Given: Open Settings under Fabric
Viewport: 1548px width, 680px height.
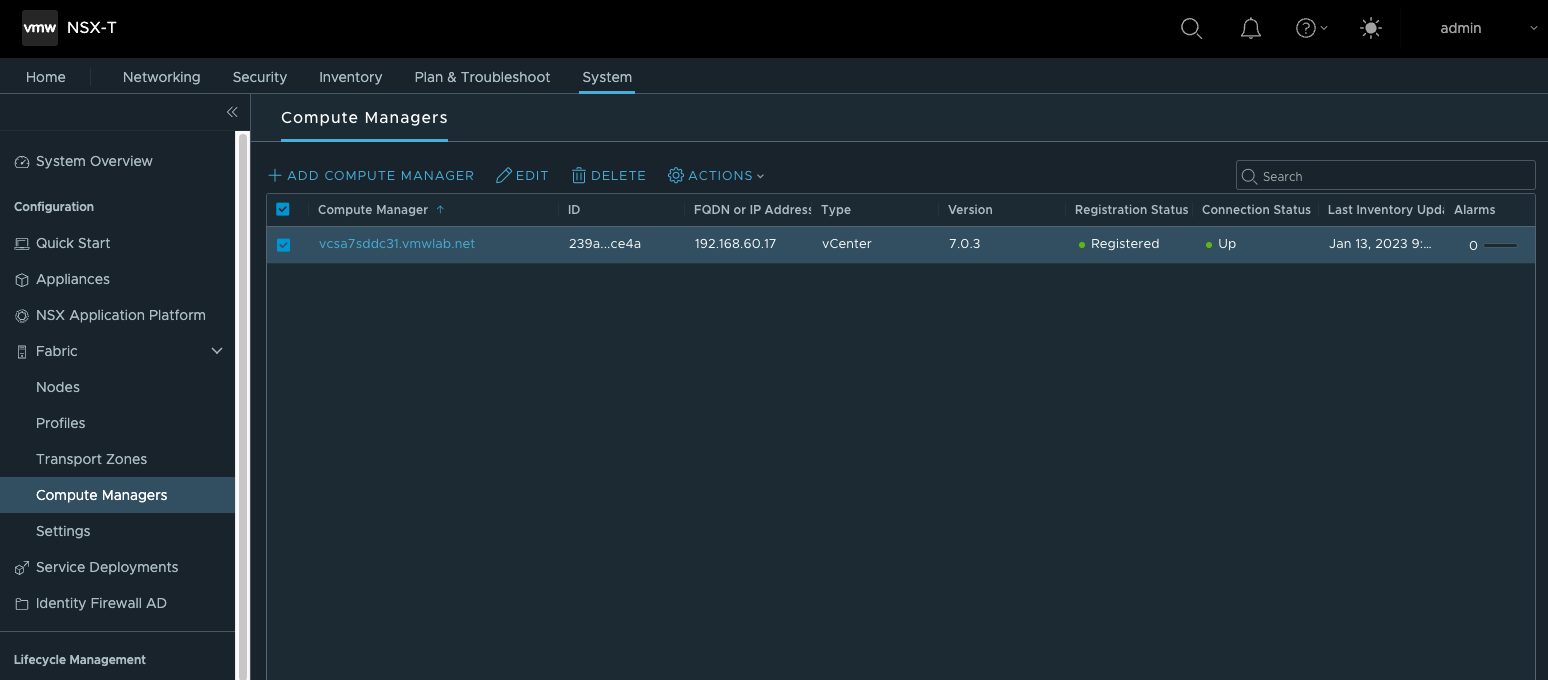Looking at the screenshot, I should 63,531.
